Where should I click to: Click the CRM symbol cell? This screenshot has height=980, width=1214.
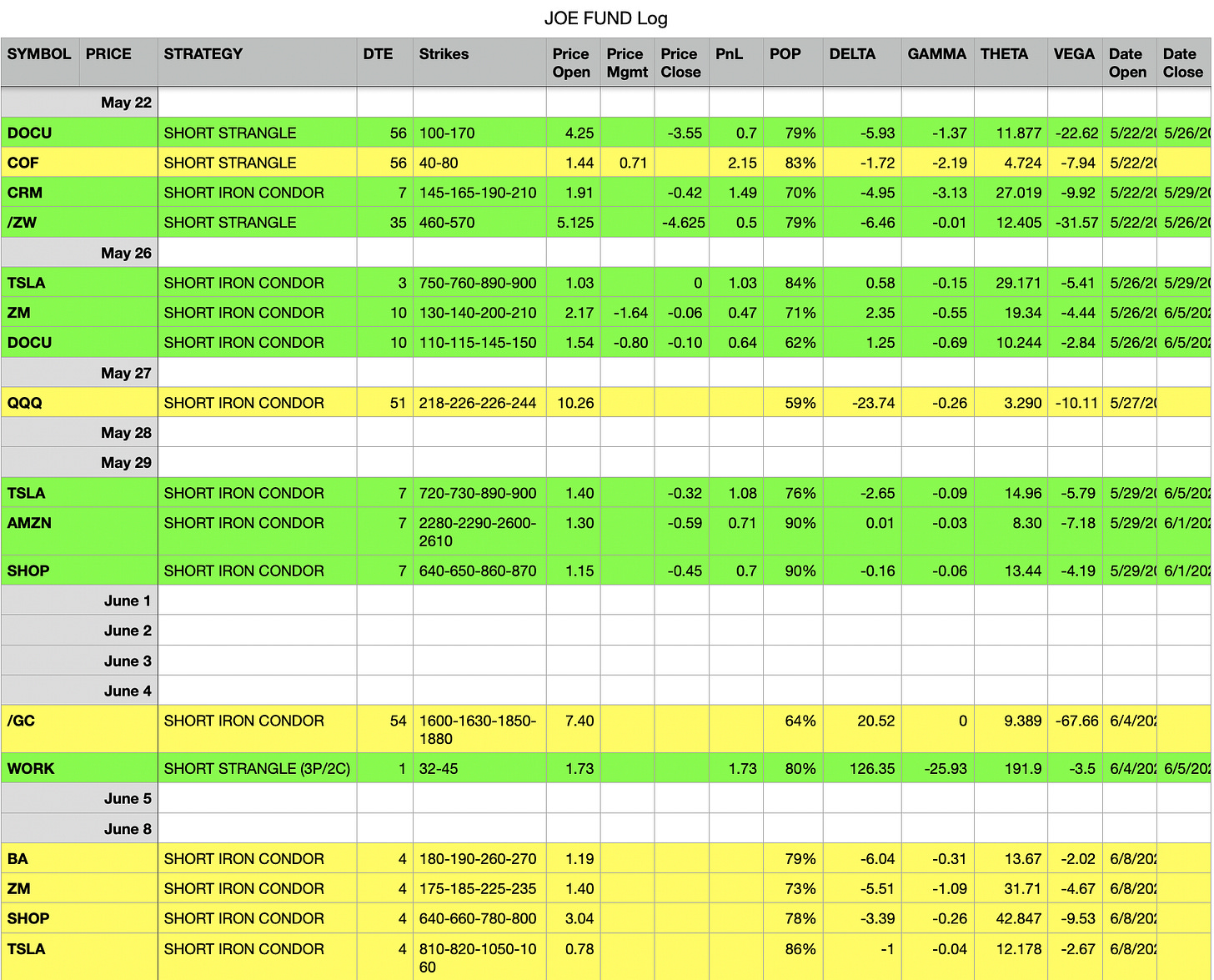(79, 193)
